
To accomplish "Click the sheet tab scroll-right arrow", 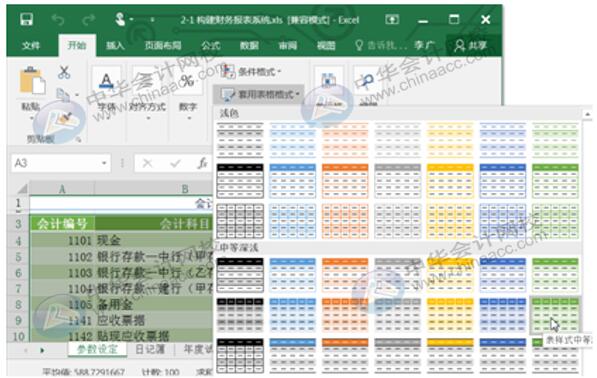I will 42,350.
